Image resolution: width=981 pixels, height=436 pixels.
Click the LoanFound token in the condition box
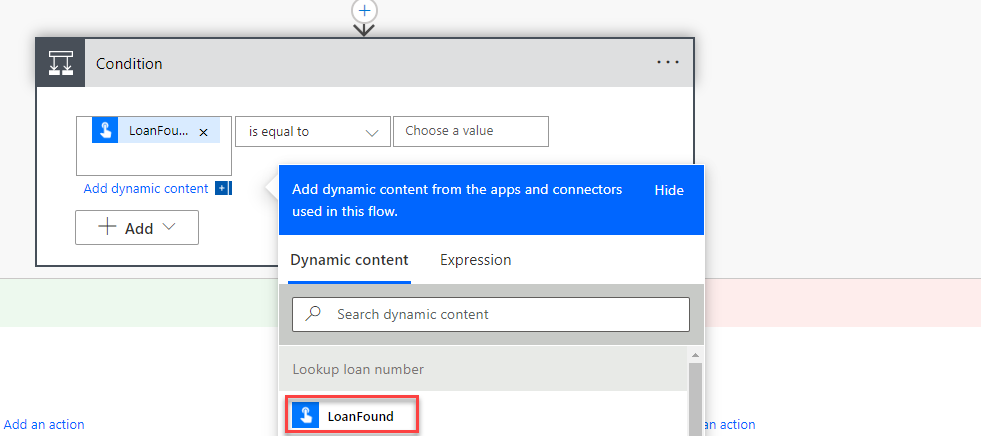tap(156, 131)
